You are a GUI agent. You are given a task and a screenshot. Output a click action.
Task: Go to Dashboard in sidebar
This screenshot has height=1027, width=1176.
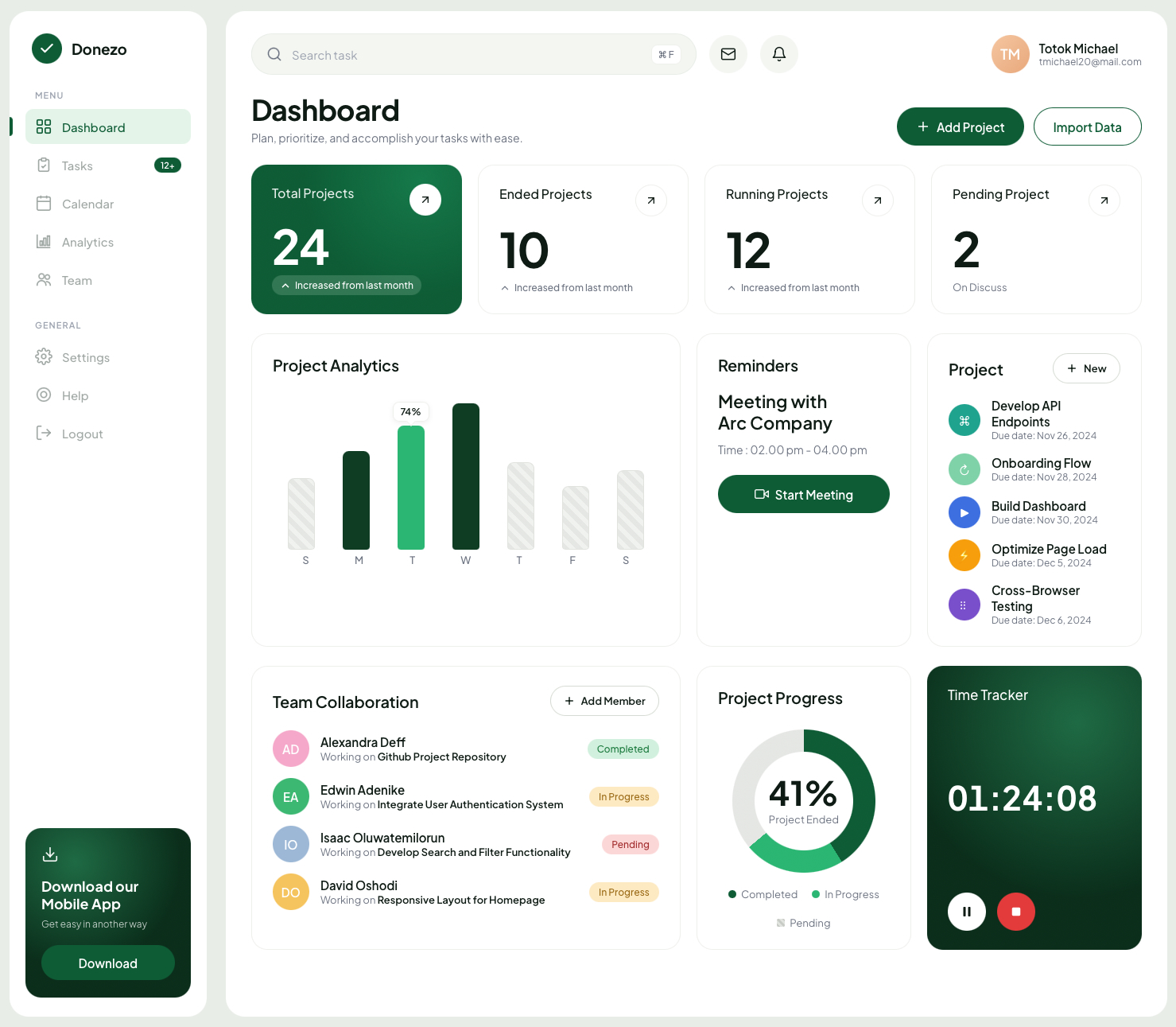(x=108, y=127)
